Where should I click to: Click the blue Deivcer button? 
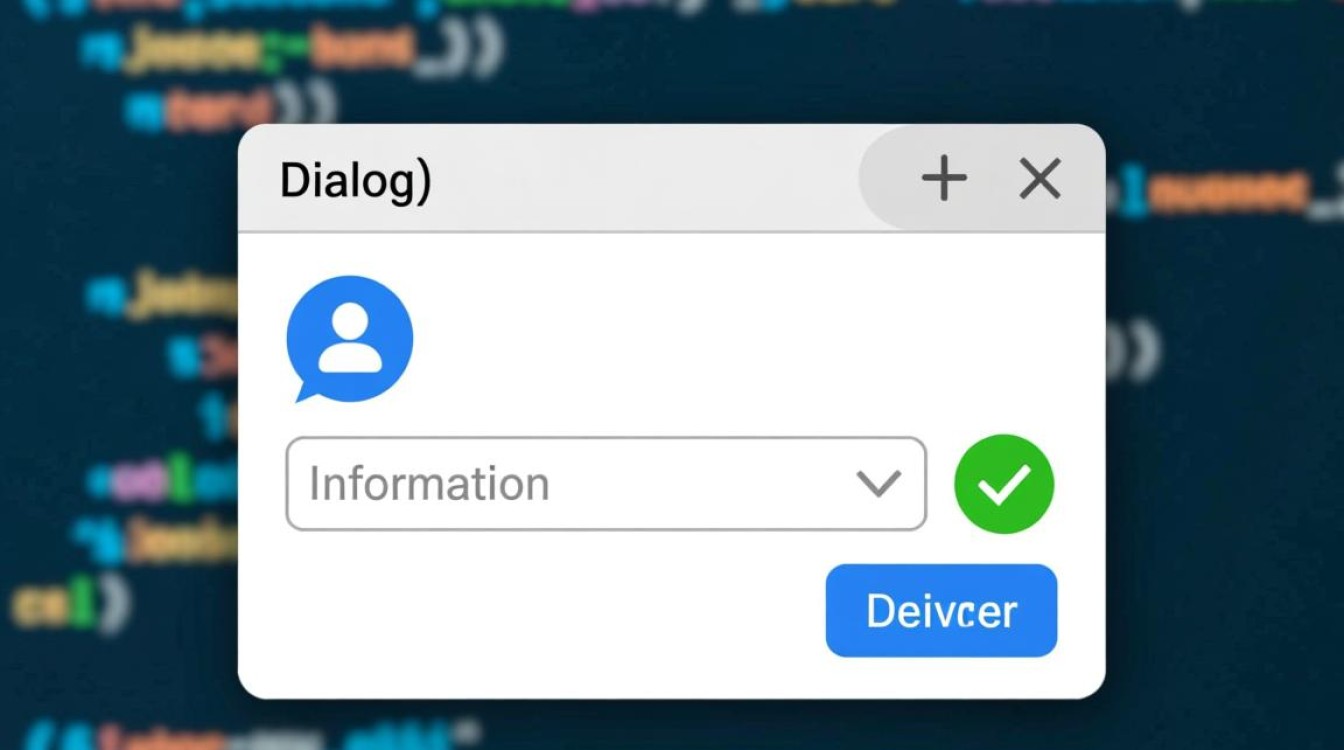pos(941,610)
